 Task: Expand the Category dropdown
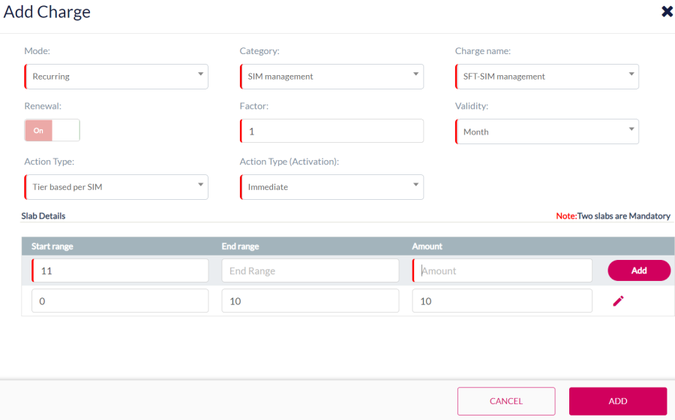(332, 76)
